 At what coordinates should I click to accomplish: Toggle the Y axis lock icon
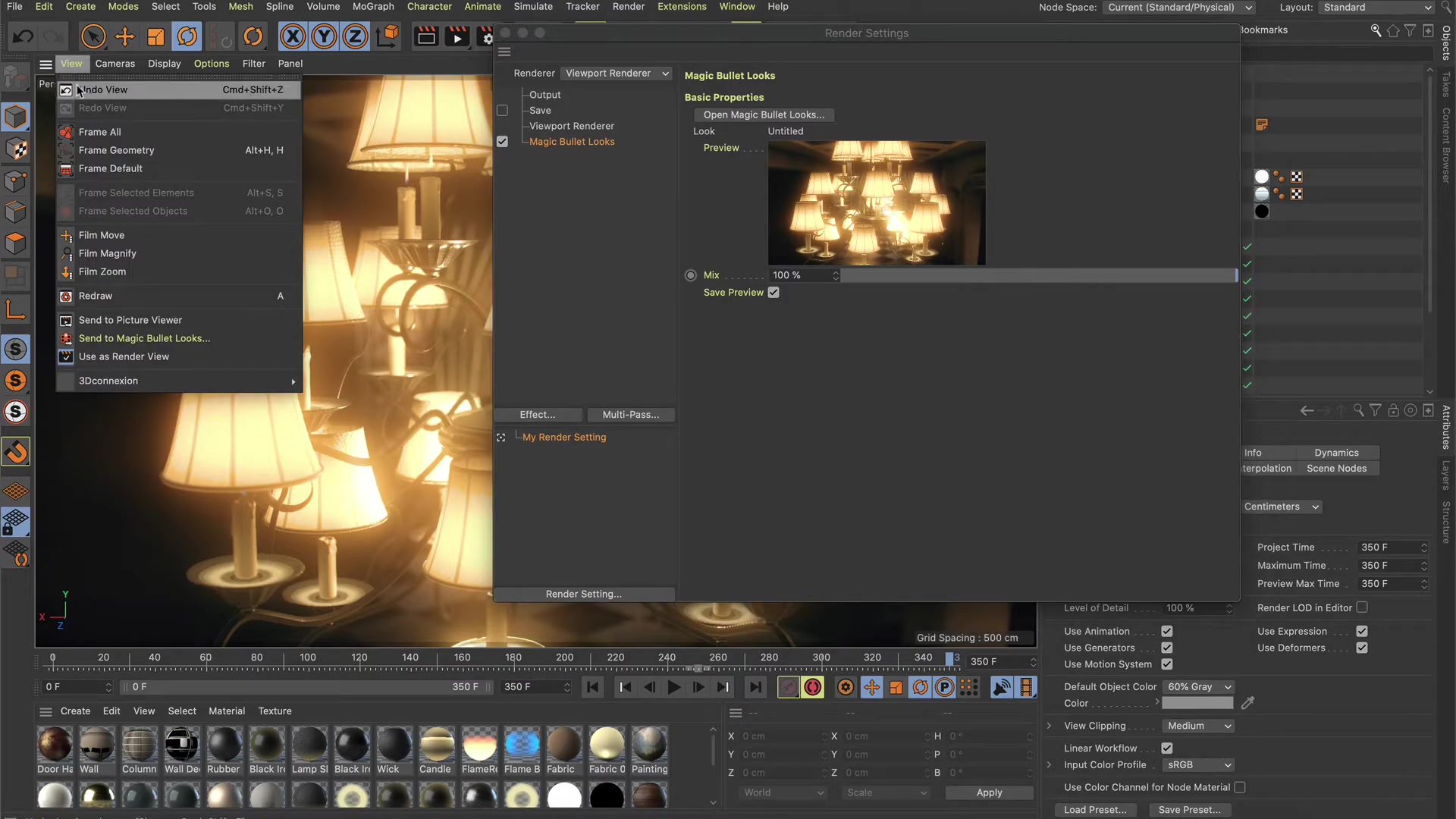324,36
